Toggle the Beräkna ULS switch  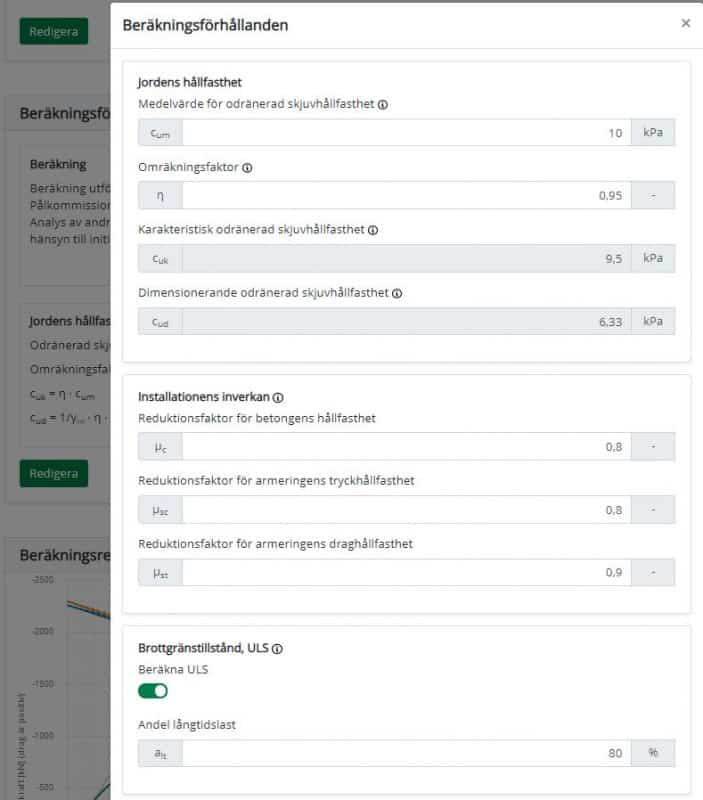[x=153, y=690]
